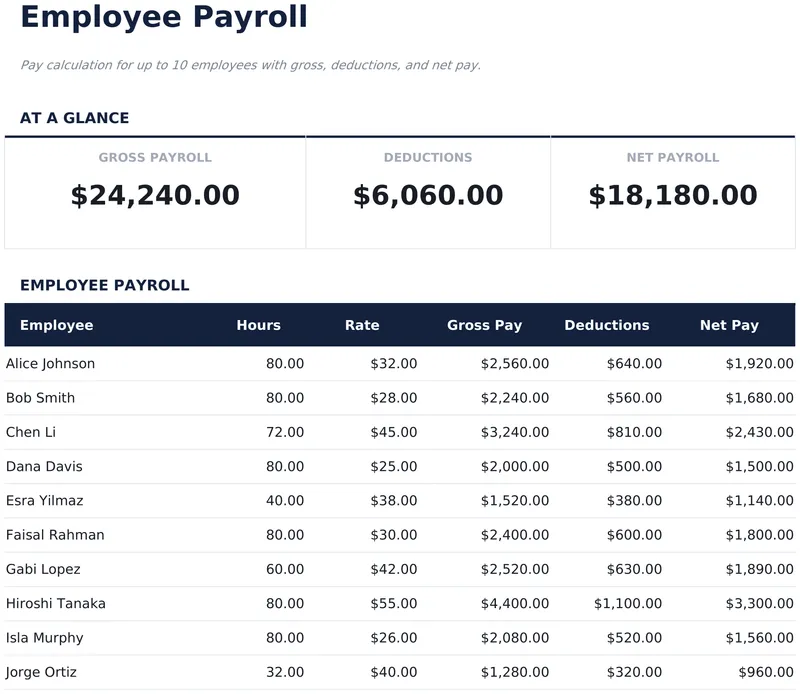Click Gabi Lopez's net pay $1,890.00
Screen dimensions: 800x694
point(760,569)
